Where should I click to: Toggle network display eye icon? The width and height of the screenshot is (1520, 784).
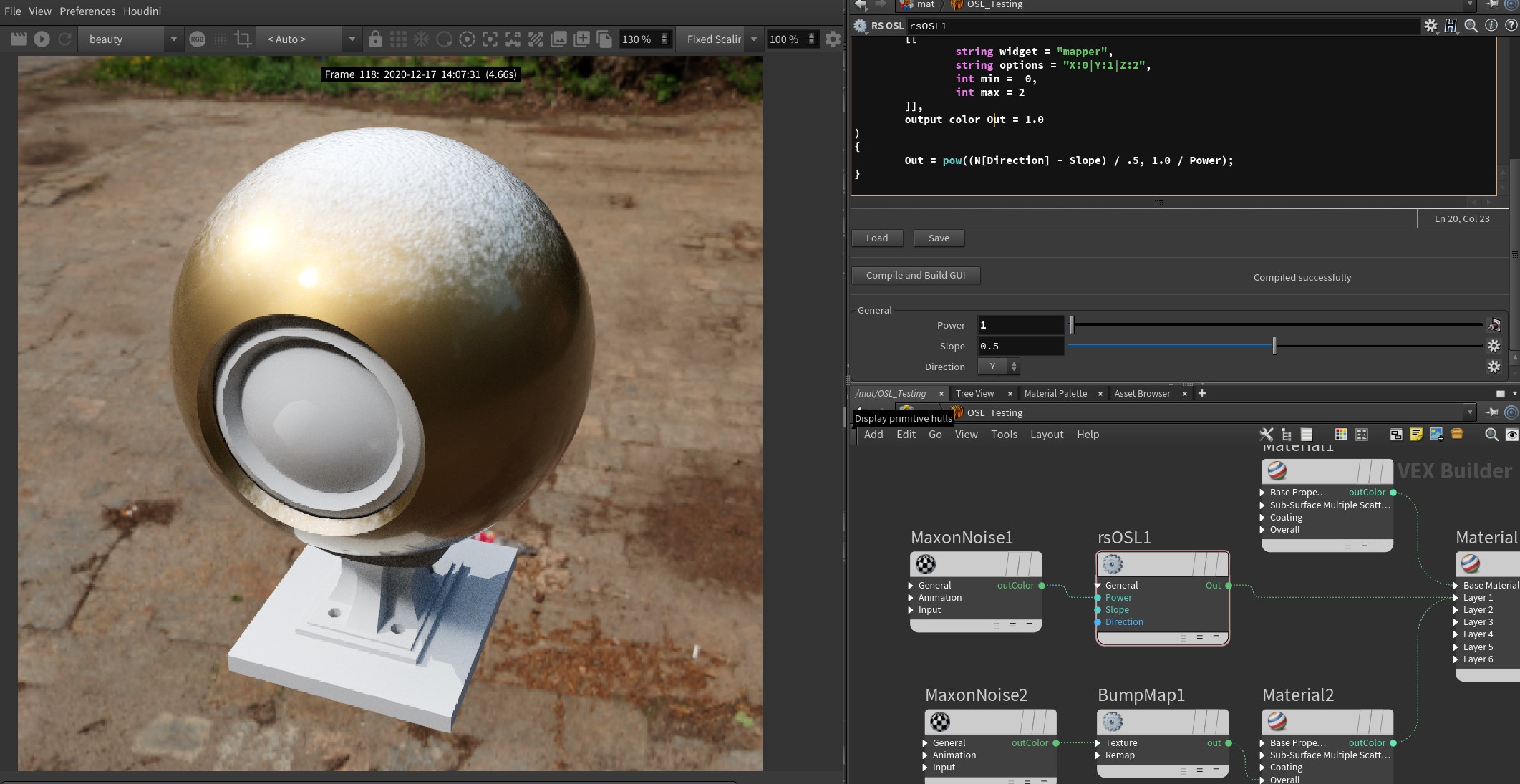click(1511, 435)
